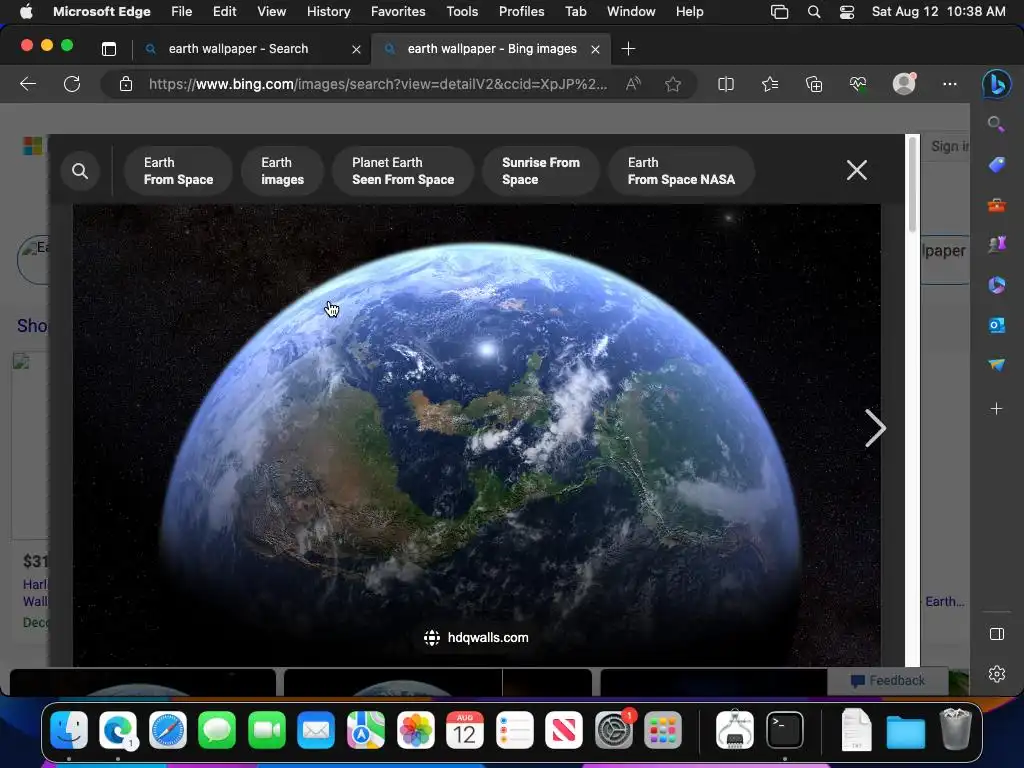Open the Tools menu
The image size is (1024, 768).
point(462,12)
